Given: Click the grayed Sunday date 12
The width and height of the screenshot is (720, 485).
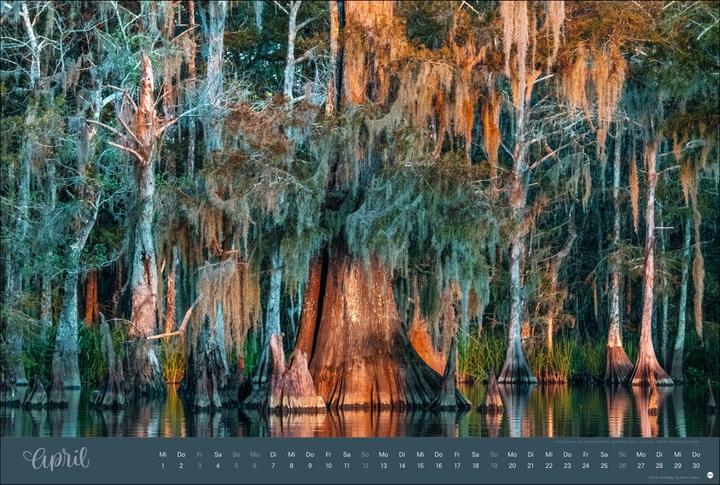Looking at the screenshot, I should tap(365, 466).
